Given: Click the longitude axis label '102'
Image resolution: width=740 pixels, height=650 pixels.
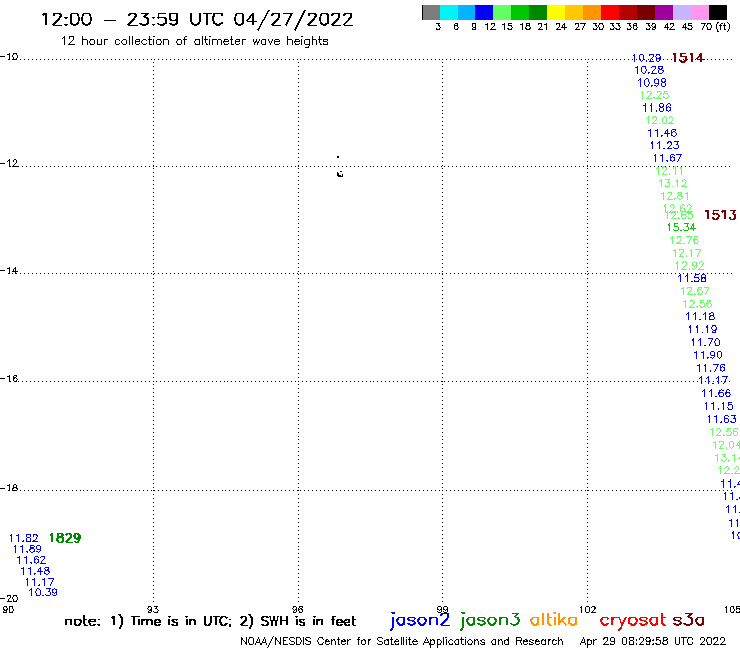Looking at the screenshot, I should tap(588, 609).
